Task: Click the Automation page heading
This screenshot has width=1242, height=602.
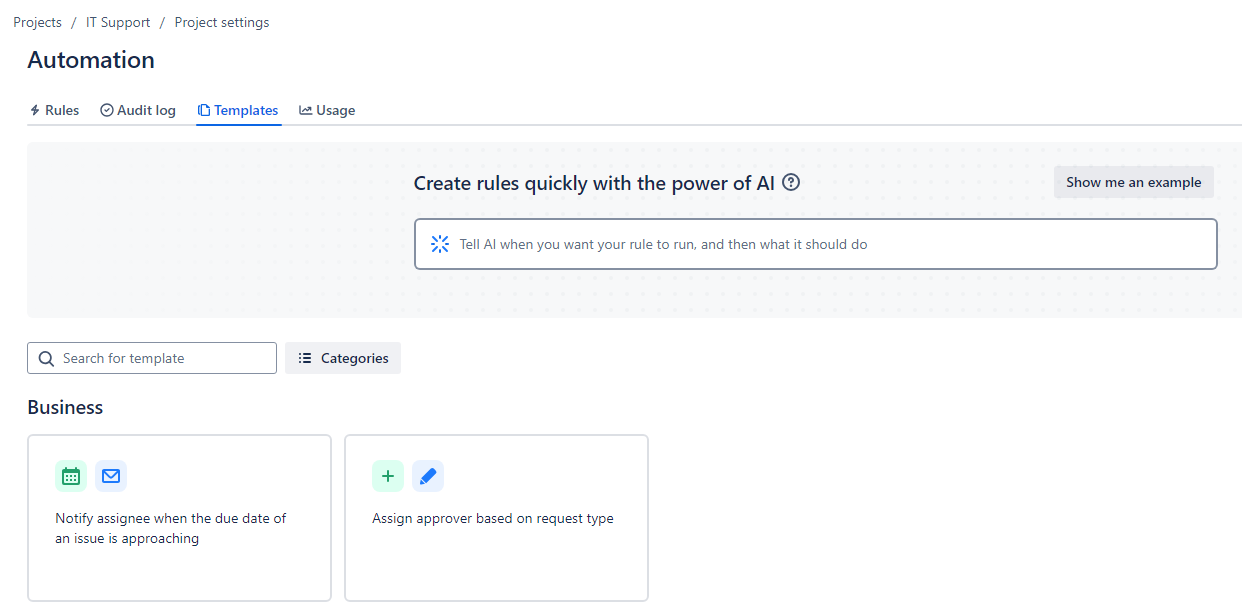Action: coord(91,60)
